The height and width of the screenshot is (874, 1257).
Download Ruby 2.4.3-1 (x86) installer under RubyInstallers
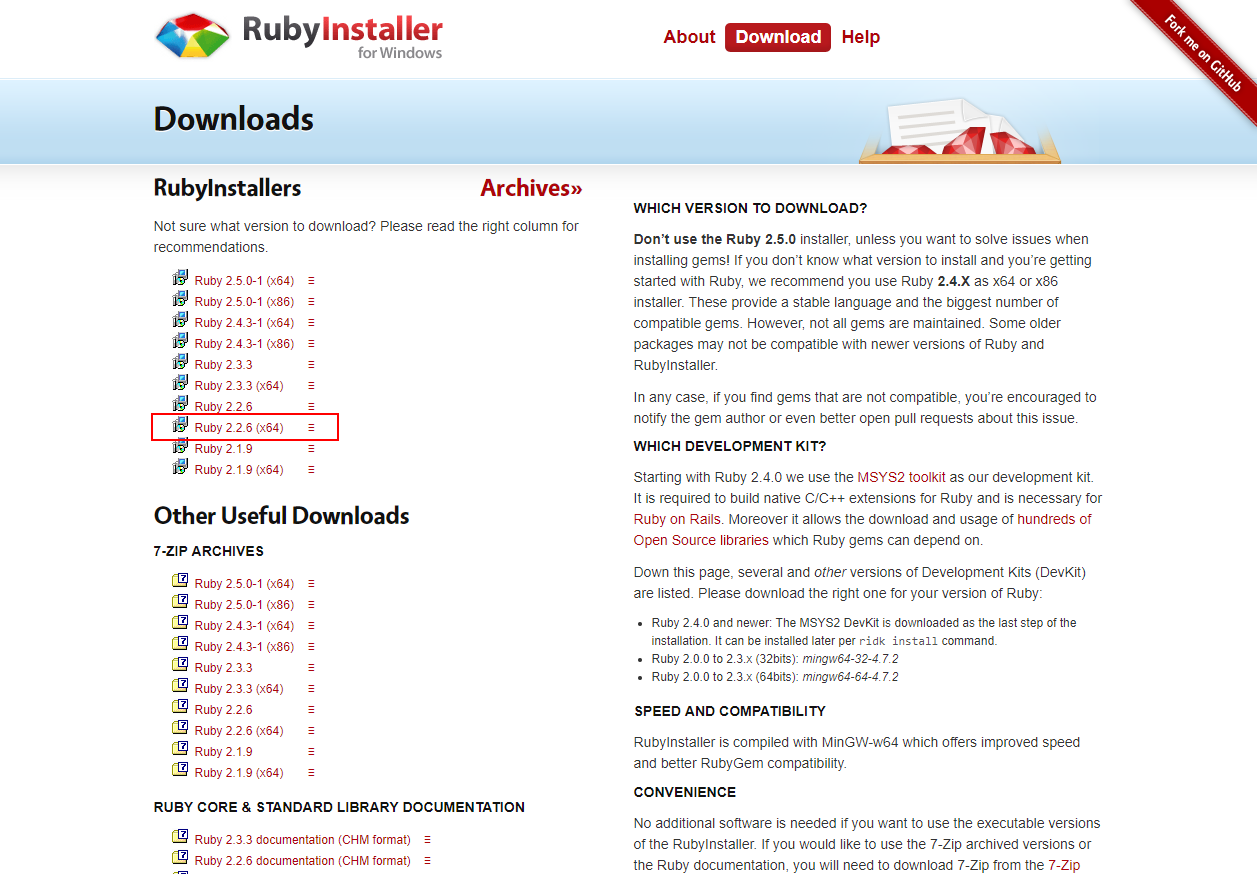[244, 344]
